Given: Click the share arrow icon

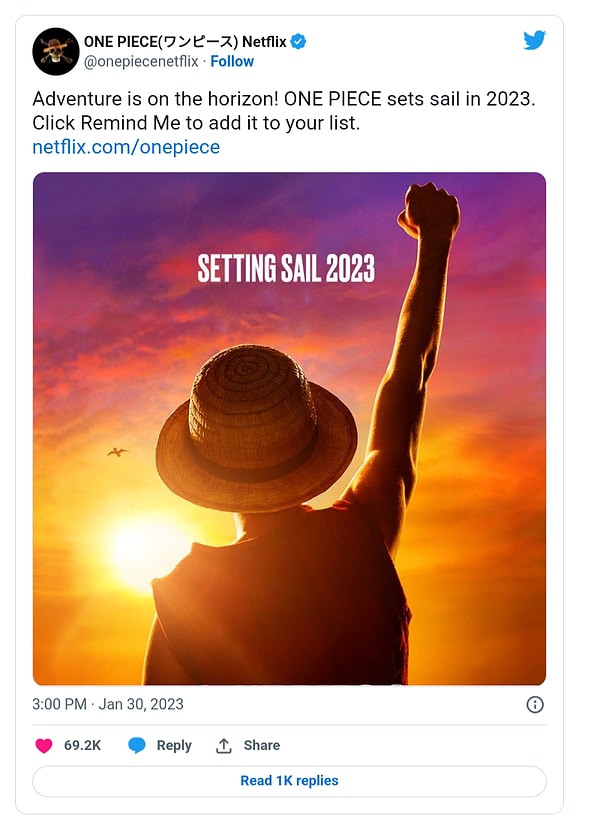Looking at the screenshot, I should click(224, 745).
